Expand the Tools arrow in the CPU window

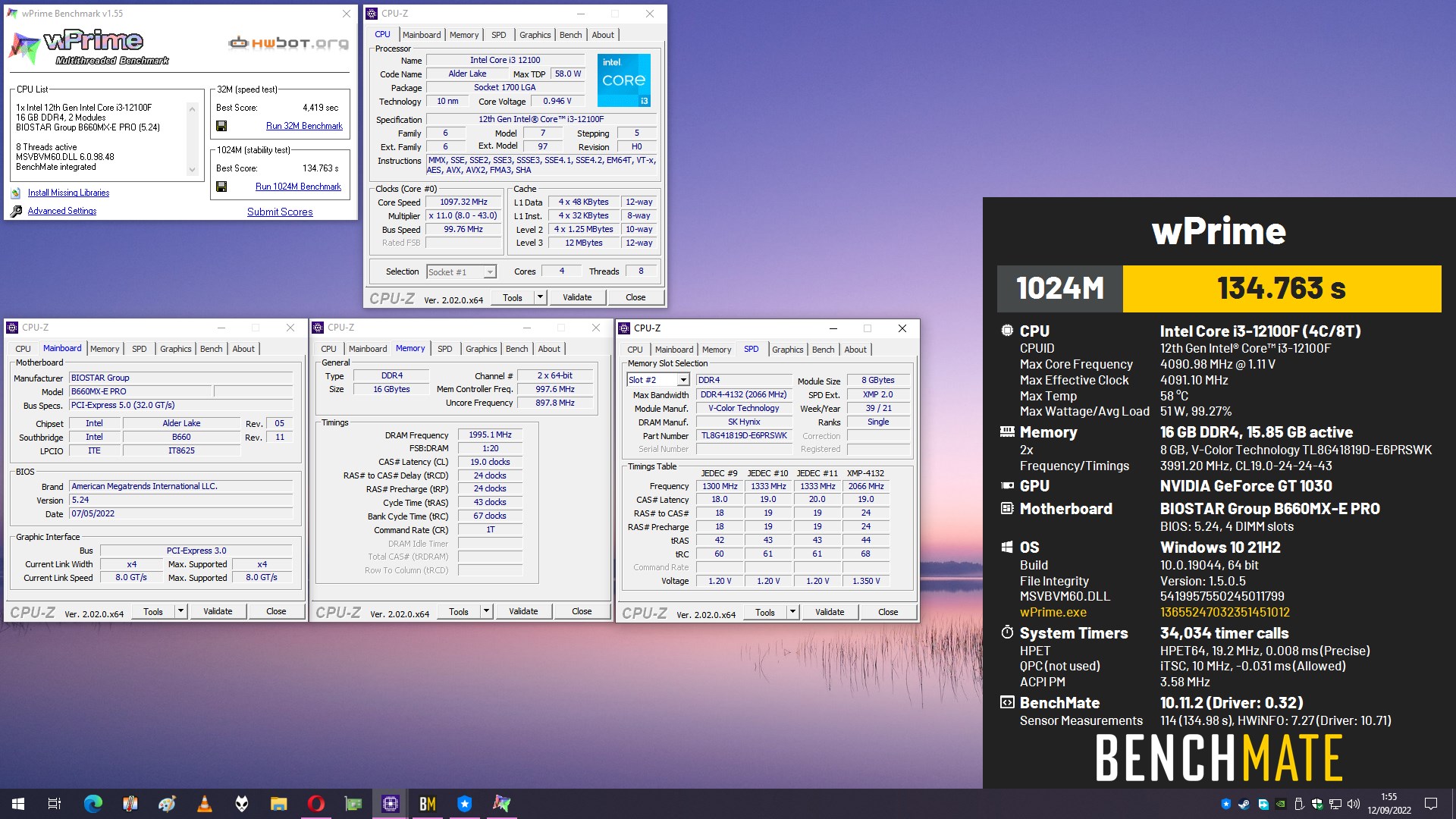[x=540, y=297]
